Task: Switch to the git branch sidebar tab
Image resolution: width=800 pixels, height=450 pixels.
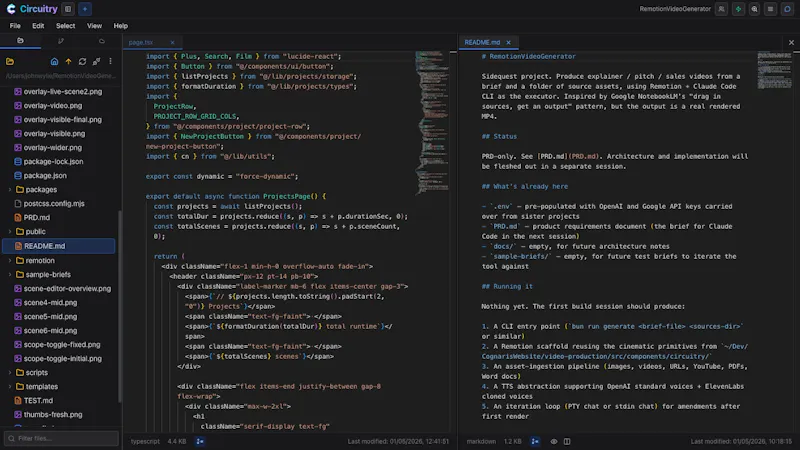Action: [x=61, y=41]
